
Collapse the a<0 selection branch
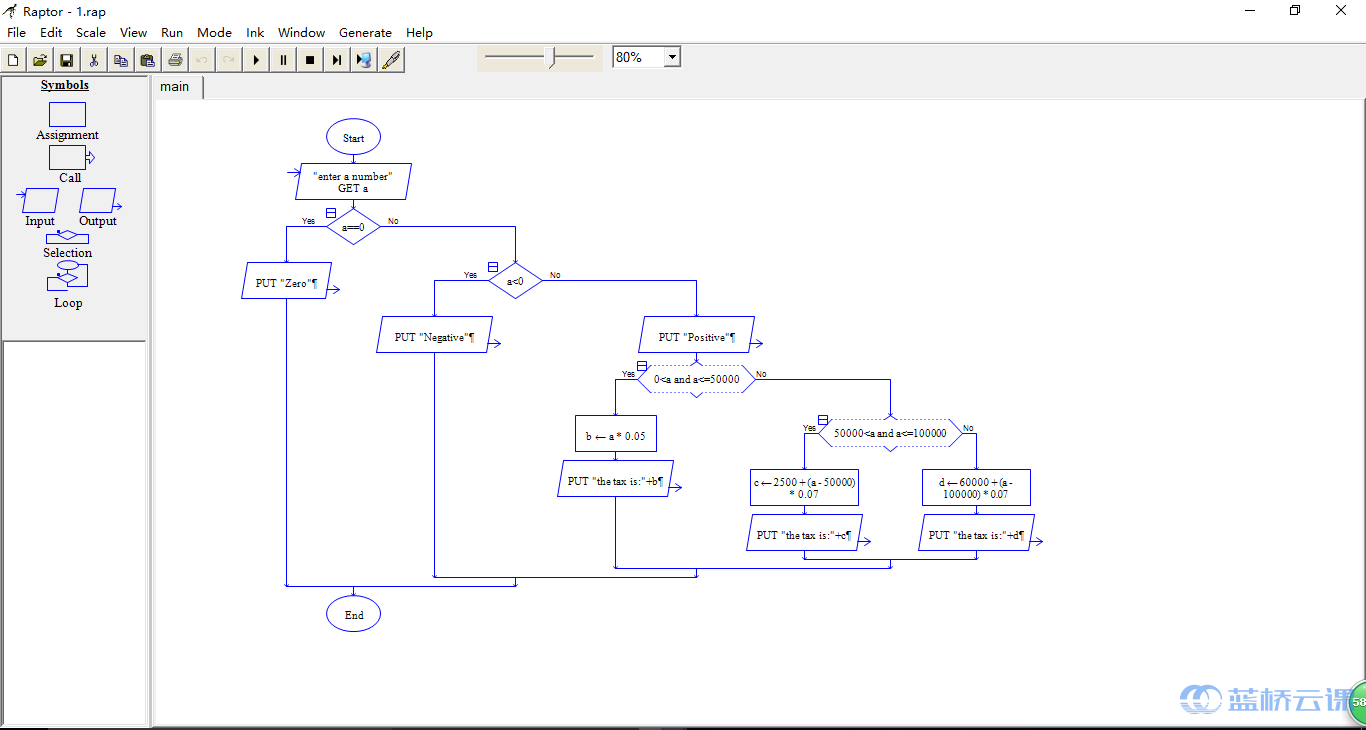[x=492, y=266]
